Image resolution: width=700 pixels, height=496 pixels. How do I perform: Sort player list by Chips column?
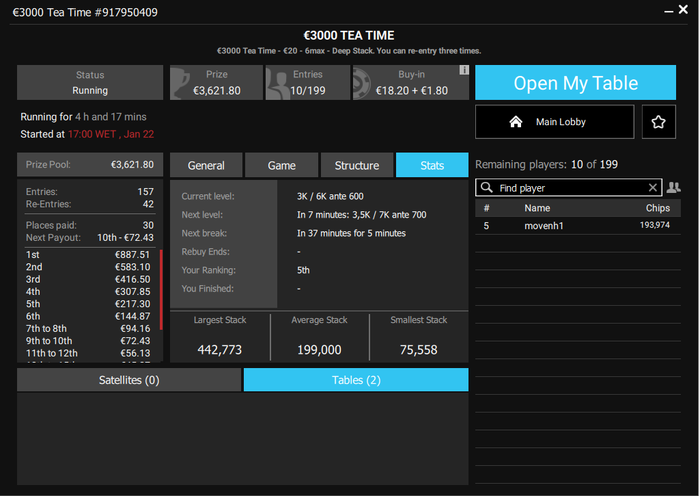tap(658, 208)
